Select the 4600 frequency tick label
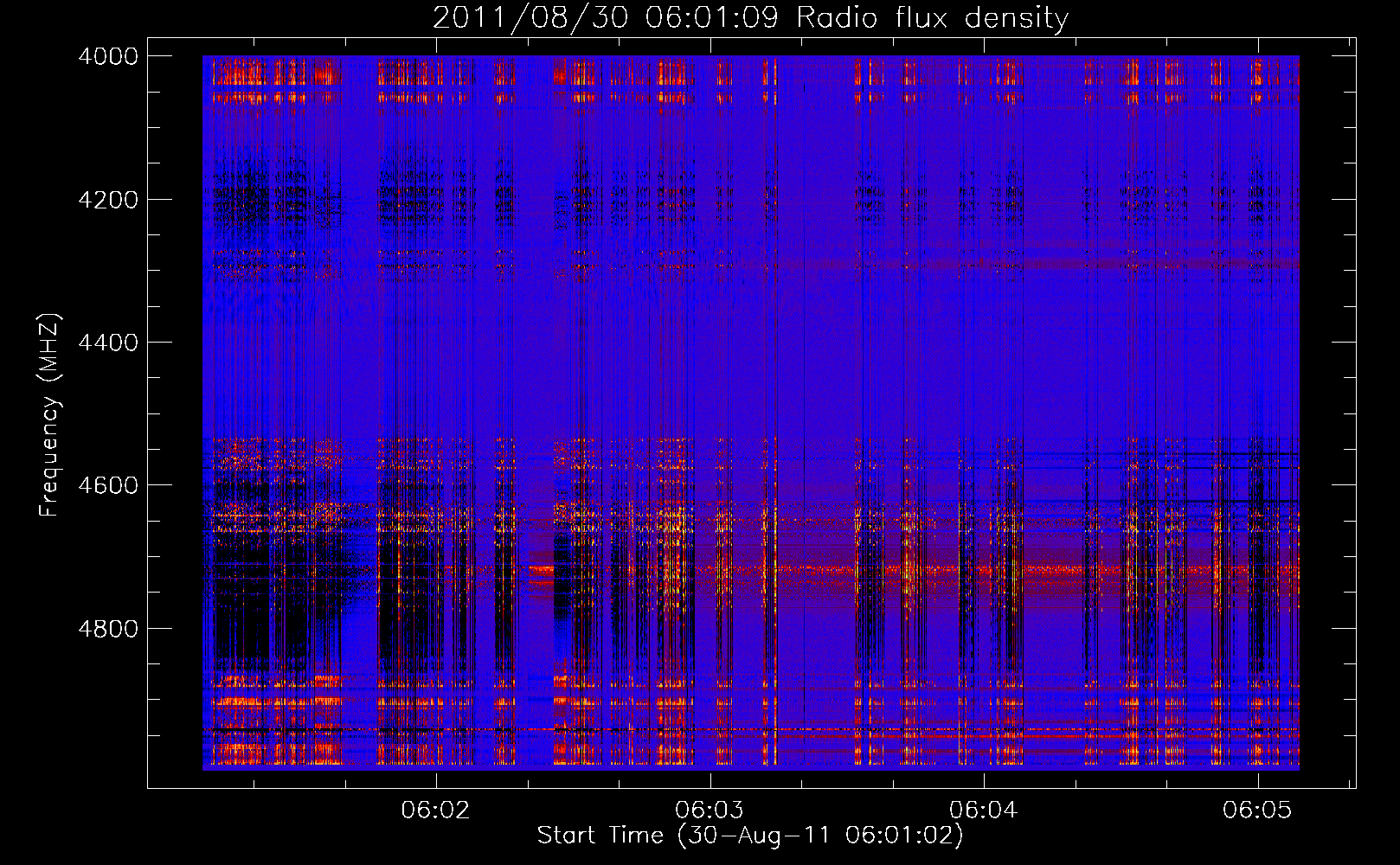This screenshot has height=865, width=1400. click(x=107, y=485)
